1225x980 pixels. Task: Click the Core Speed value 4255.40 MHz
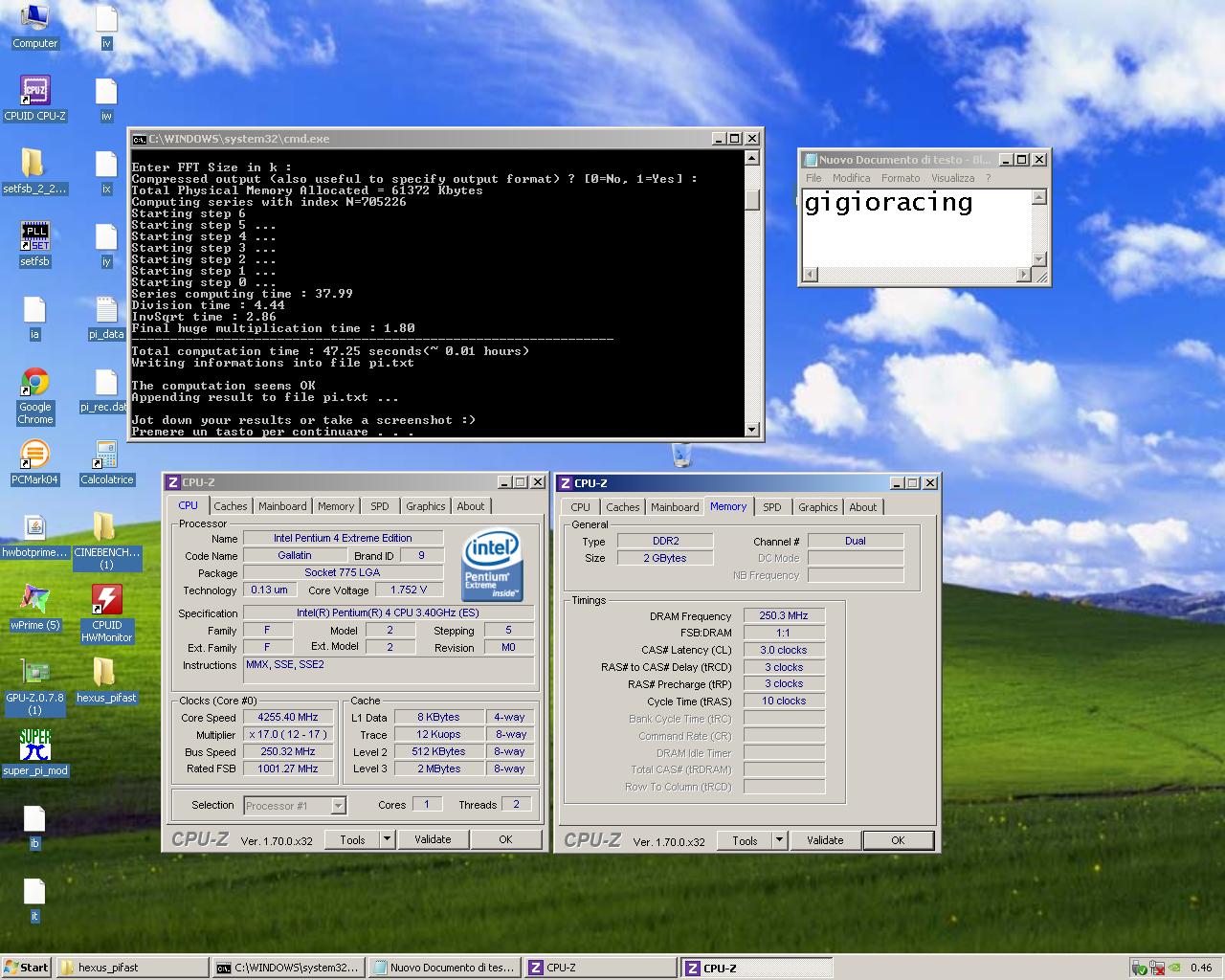pos(288,717)
